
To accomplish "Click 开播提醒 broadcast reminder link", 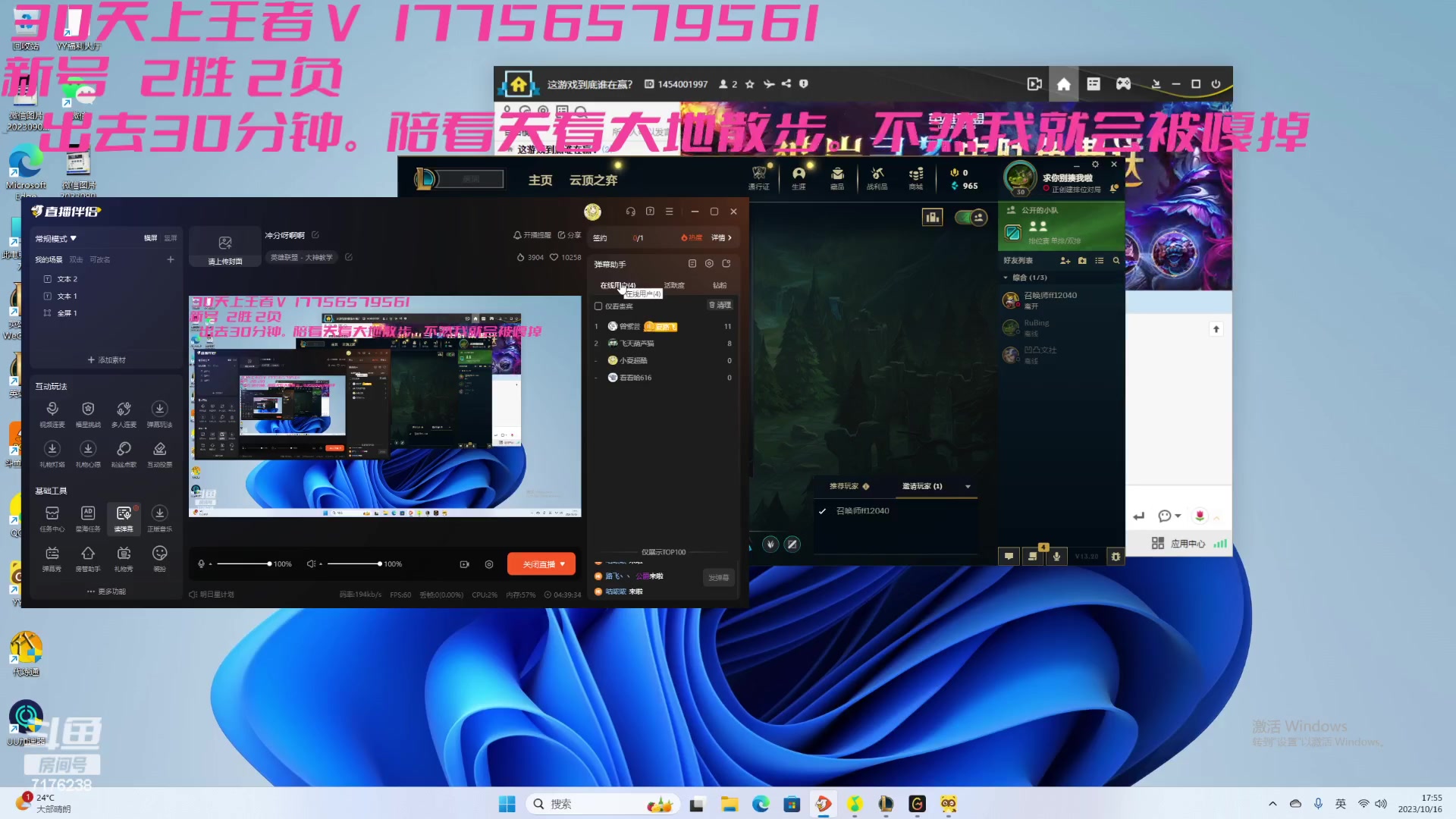I will coord(532,235).
